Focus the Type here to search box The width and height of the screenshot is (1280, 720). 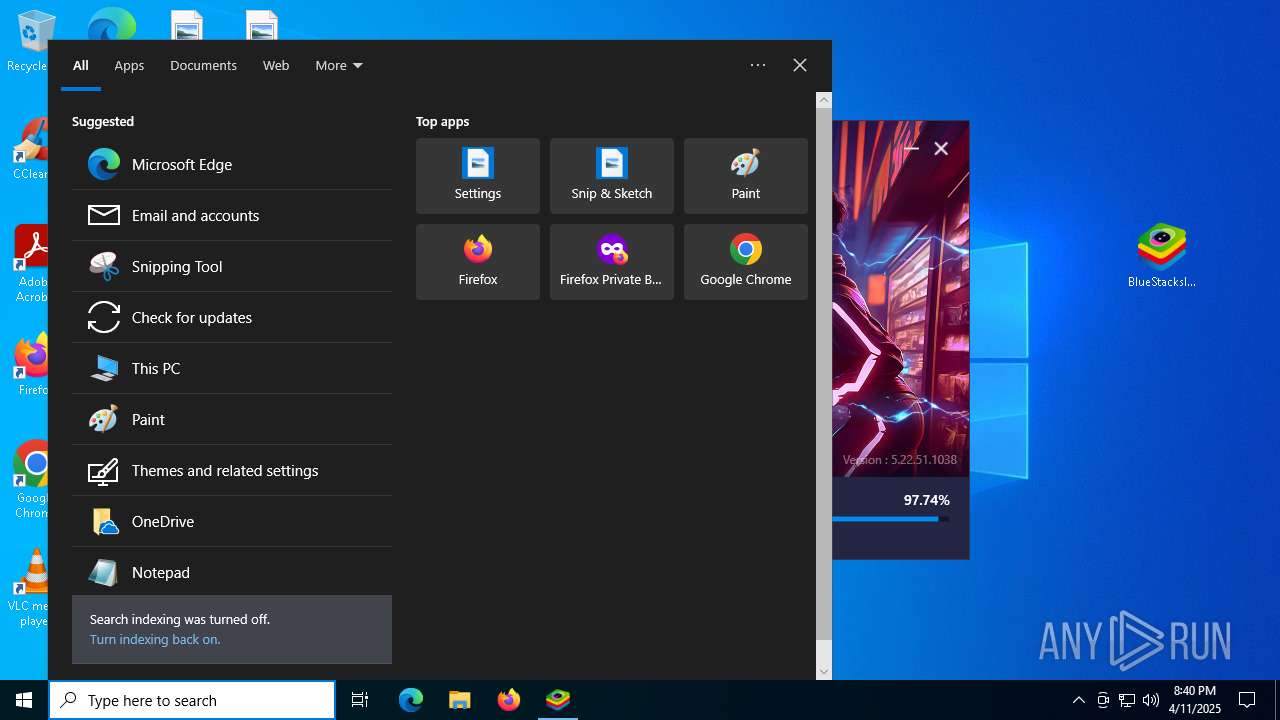(192, 700)
